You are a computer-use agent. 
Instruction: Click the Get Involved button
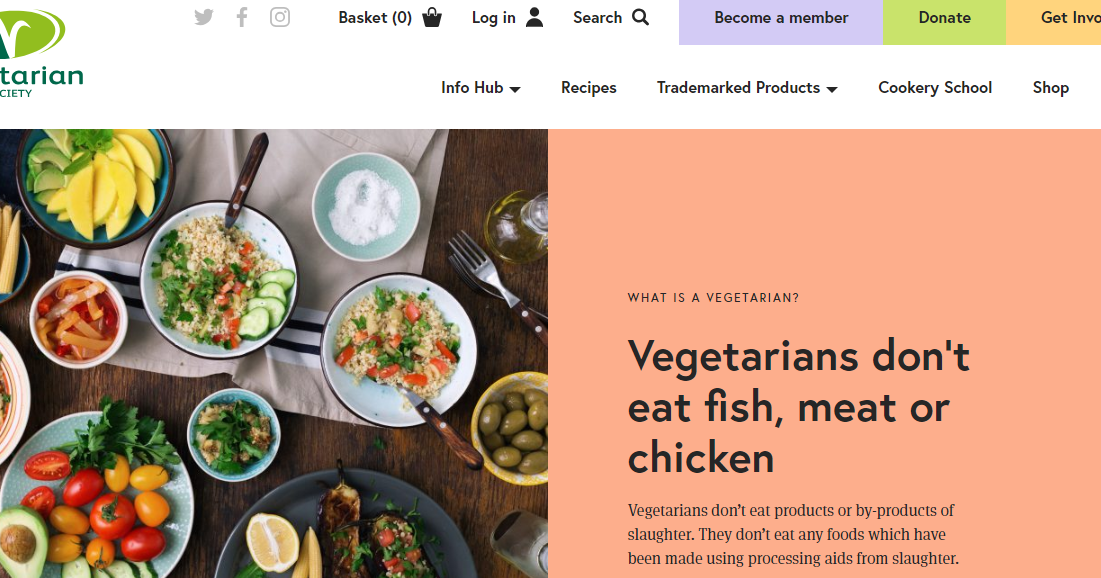[1072, 17]
